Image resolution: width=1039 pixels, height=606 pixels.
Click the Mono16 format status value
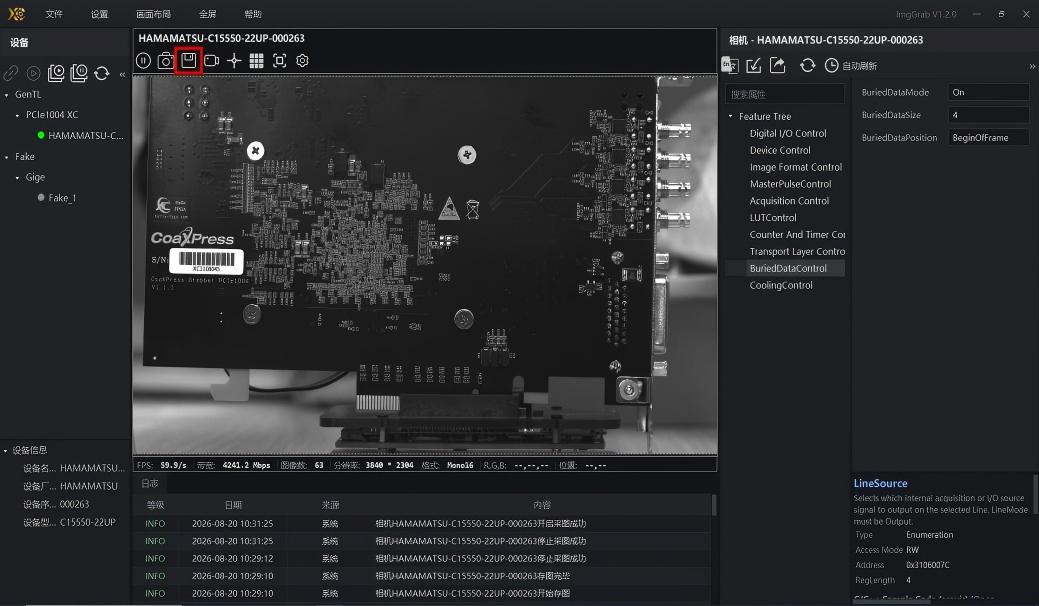coord(460,466)
